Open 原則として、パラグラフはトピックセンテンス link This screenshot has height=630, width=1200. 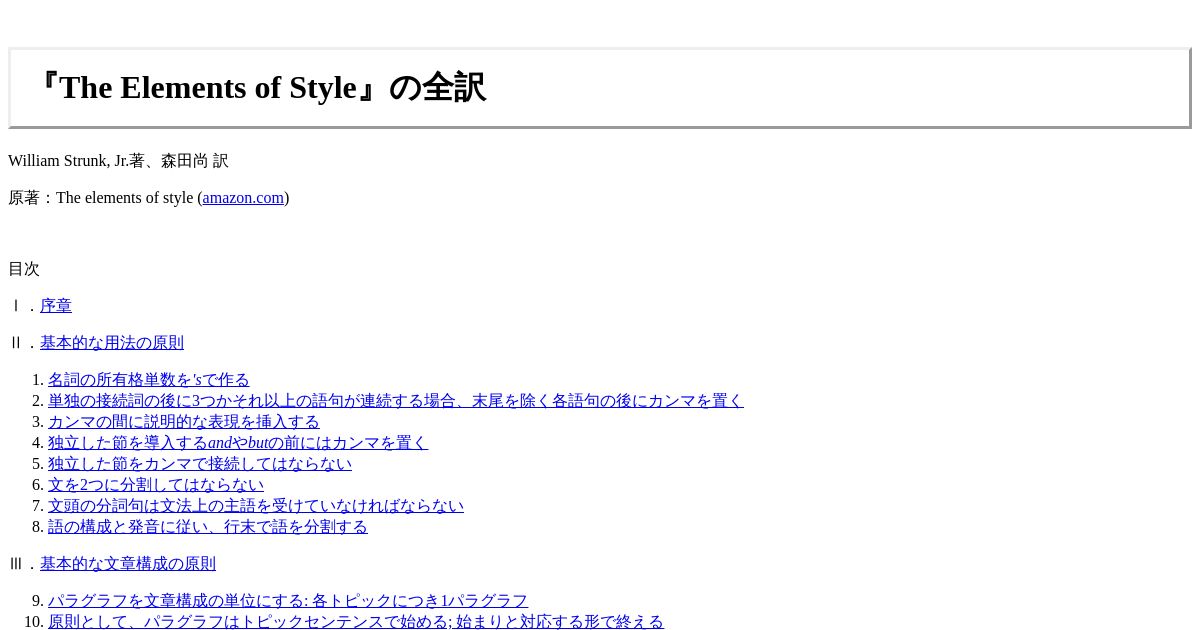click(x=356, y=622)
